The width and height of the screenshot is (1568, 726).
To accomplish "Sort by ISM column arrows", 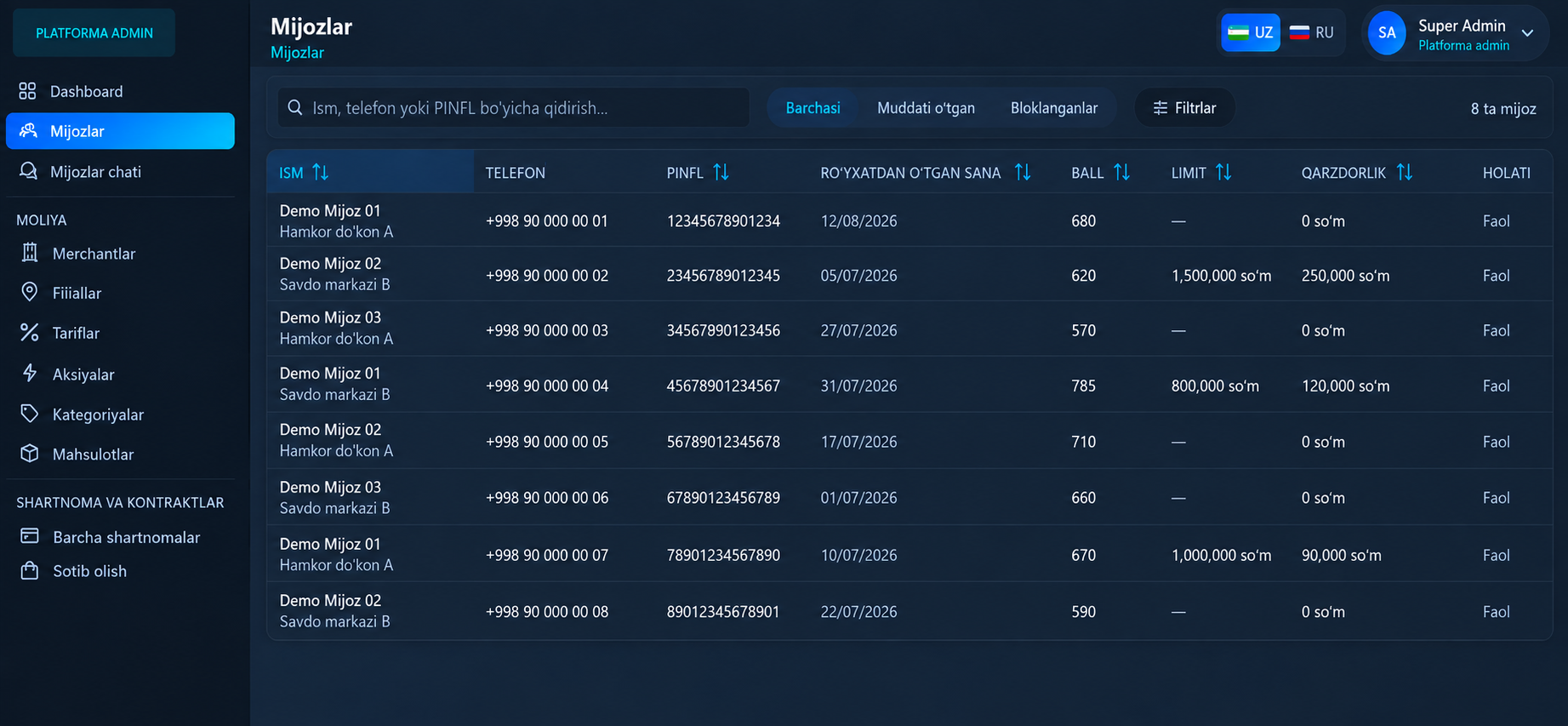I will tap(321, 173).
